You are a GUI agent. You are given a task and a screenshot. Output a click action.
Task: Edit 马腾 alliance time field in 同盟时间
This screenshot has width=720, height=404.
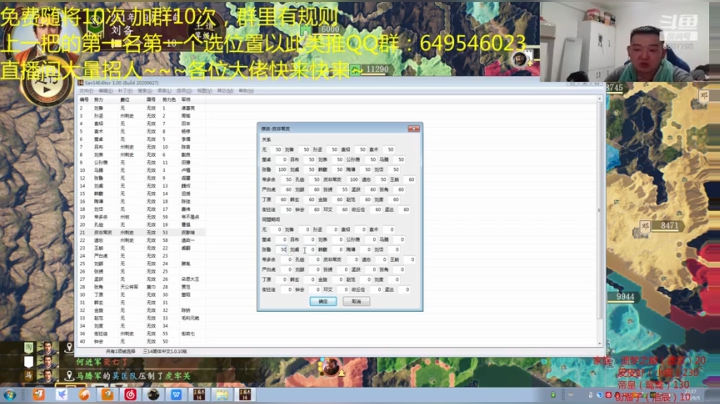coord(399,239)
